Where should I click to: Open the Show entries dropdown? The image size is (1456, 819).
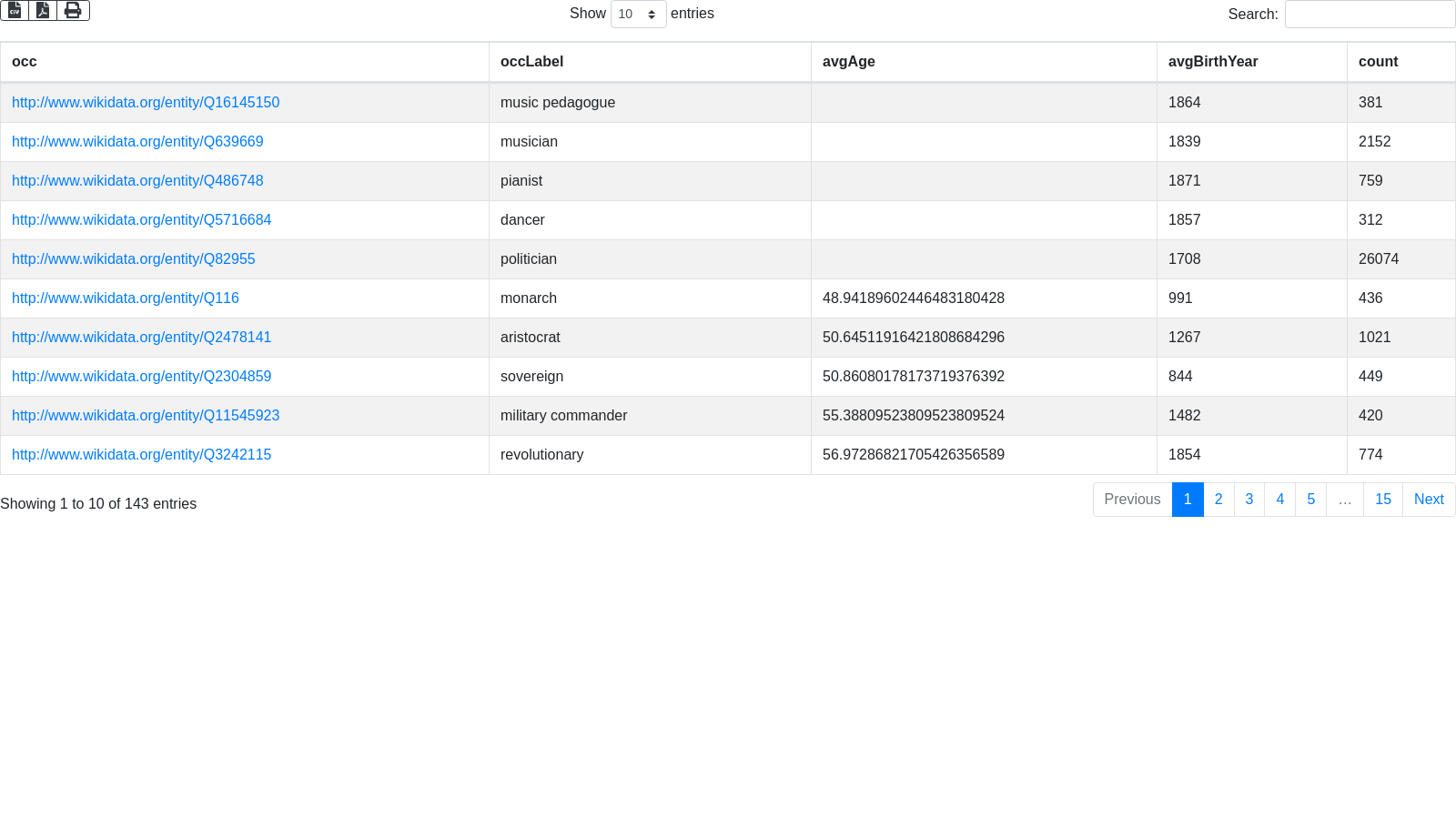tap(638, 15)
